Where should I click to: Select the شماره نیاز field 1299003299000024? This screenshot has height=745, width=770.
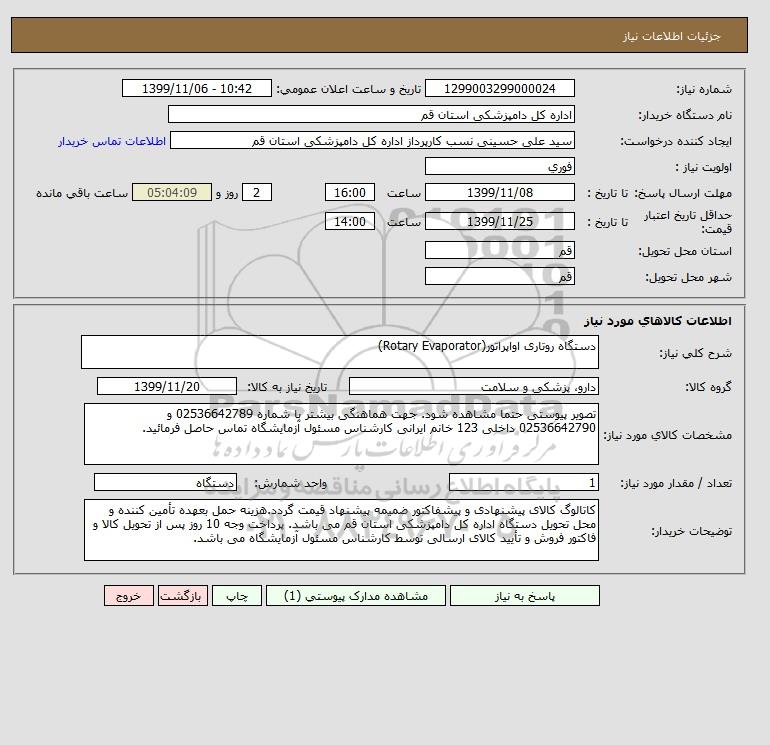(x=499, y=89)
